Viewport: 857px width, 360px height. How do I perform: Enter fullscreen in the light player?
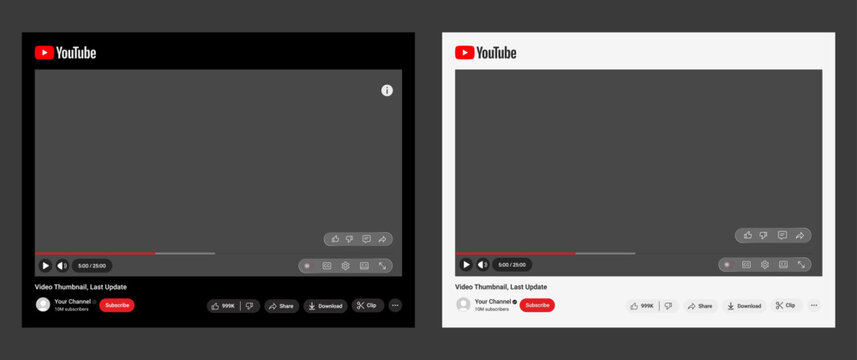click(801, 265)
